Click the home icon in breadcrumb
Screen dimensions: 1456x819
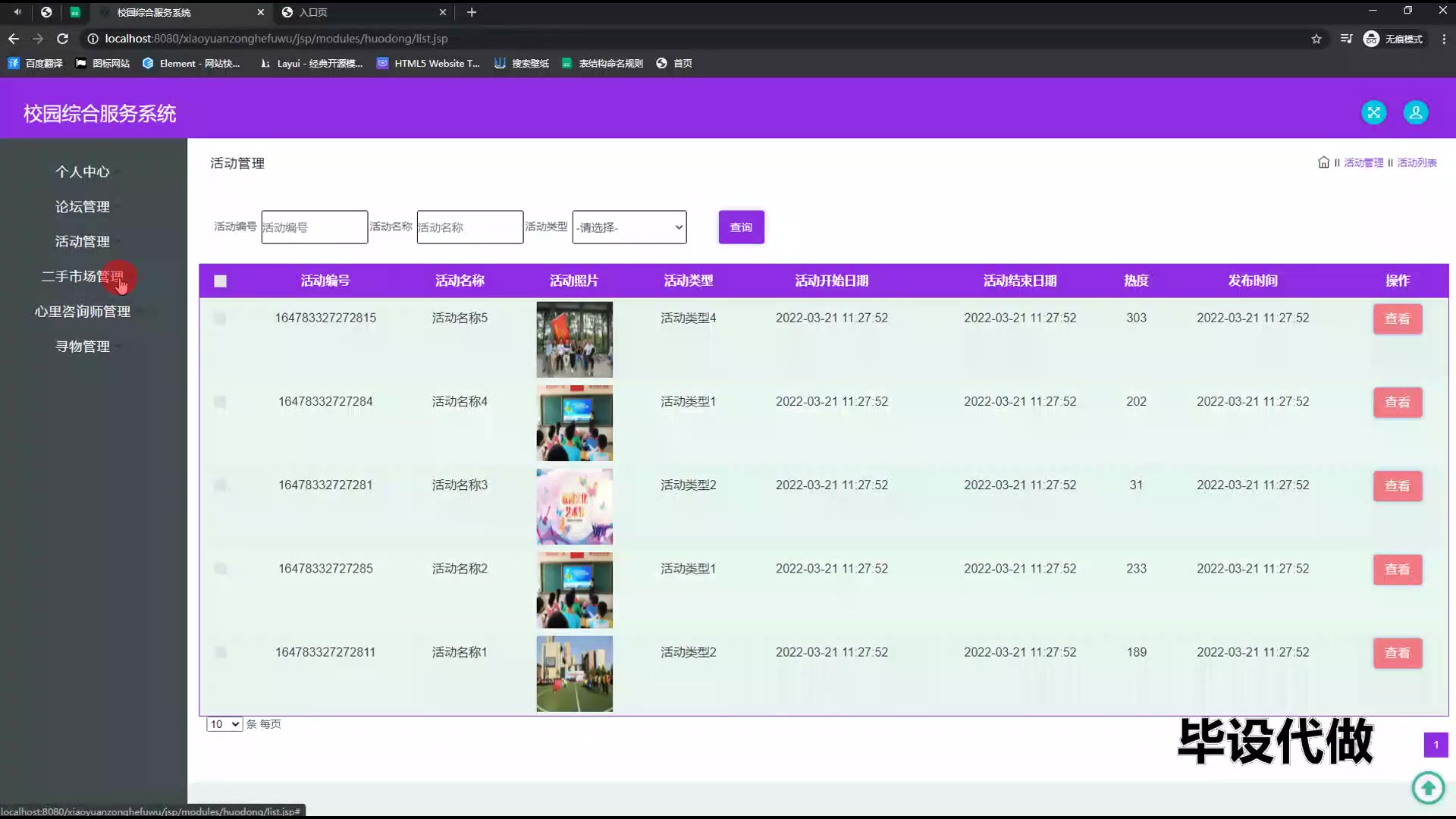(x=1323, y=162)
